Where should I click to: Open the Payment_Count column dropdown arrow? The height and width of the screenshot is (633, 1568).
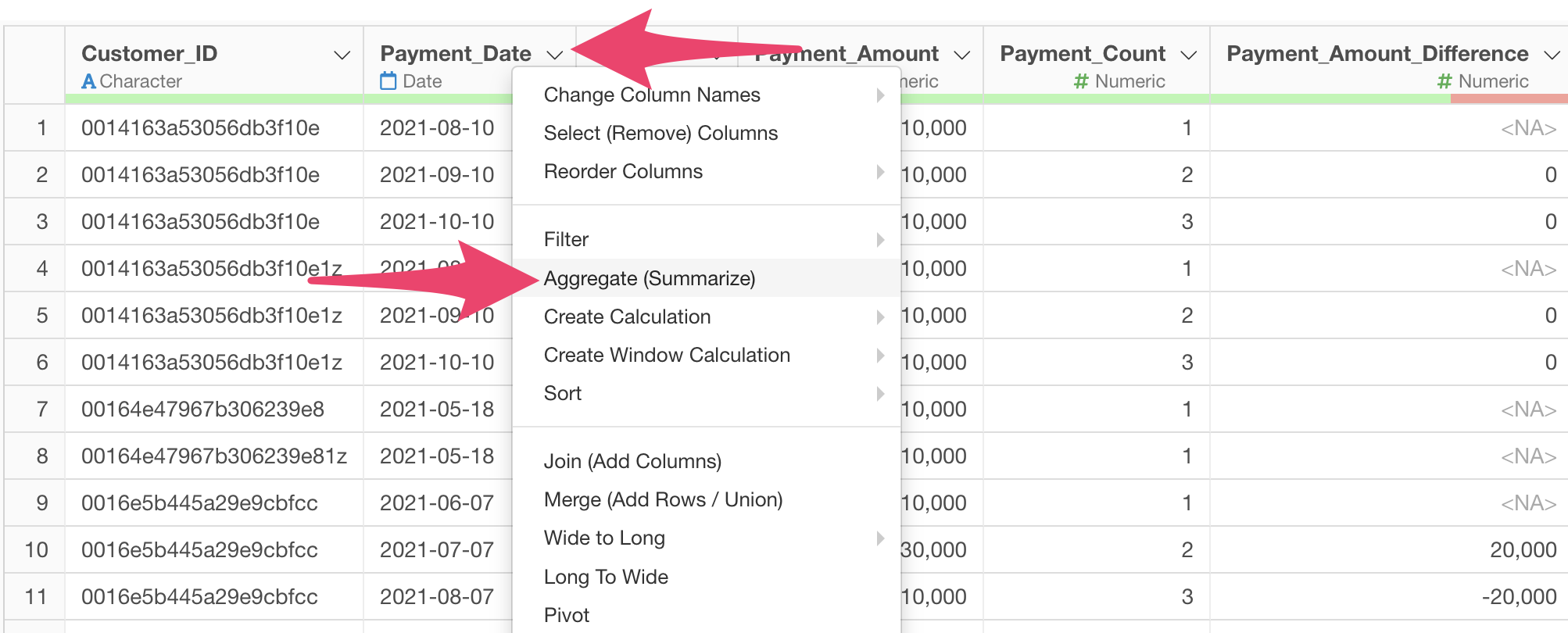[x=1189, y=55]
